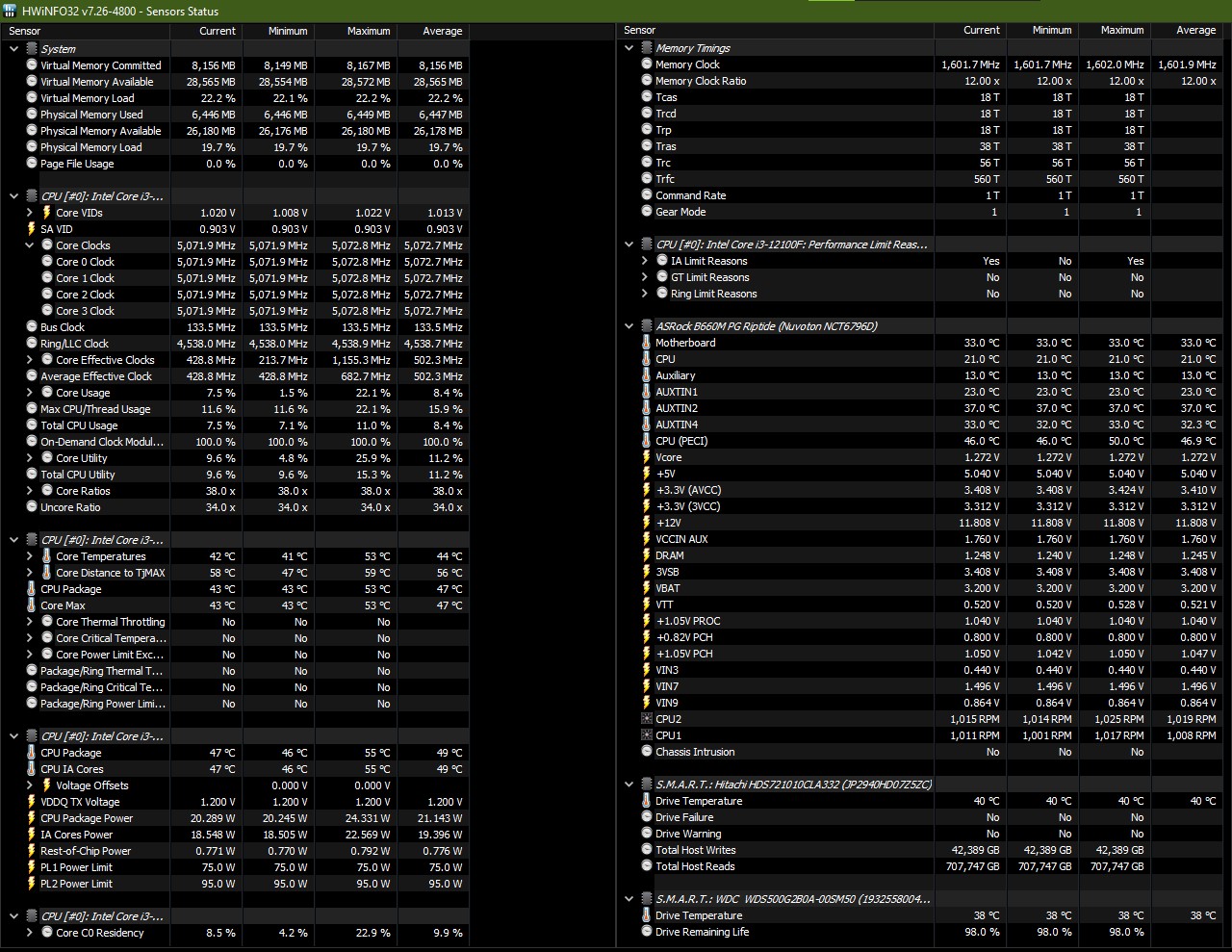Viewport: 1232px width, 952px height.
Task: Click the clock icon beside Core 0 Clock
Action: pos(47,261)
